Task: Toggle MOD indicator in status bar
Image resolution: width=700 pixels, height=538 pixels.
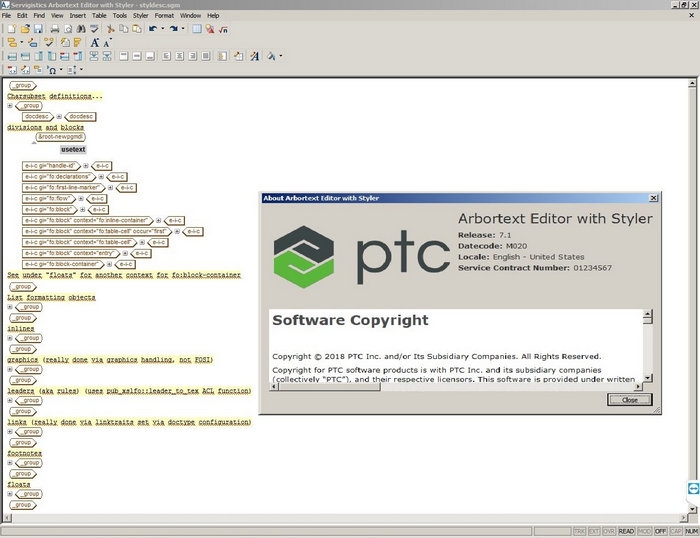Action: coord(644,531)
